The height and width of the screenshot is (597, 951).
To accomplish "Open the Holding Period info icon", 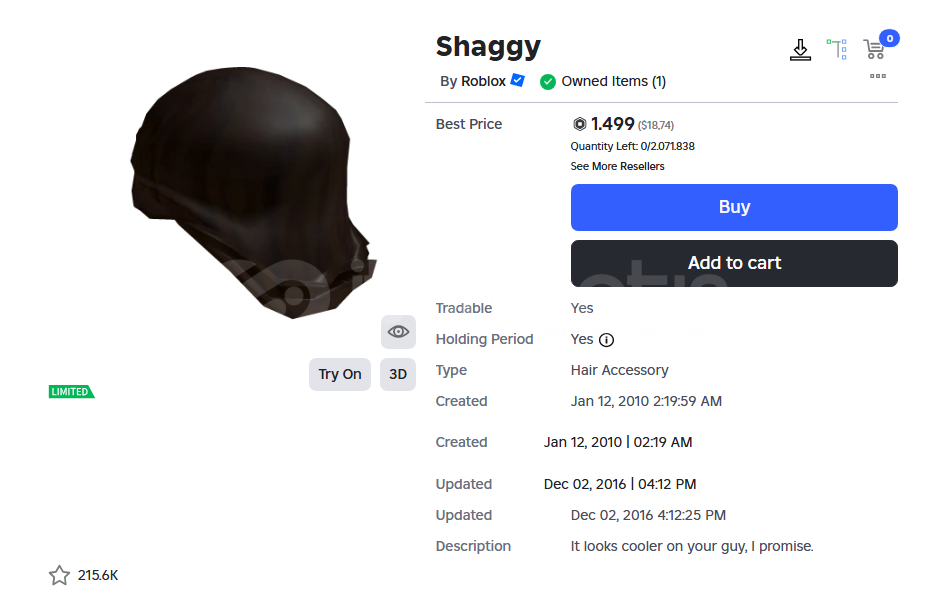I will coord(607,340).
